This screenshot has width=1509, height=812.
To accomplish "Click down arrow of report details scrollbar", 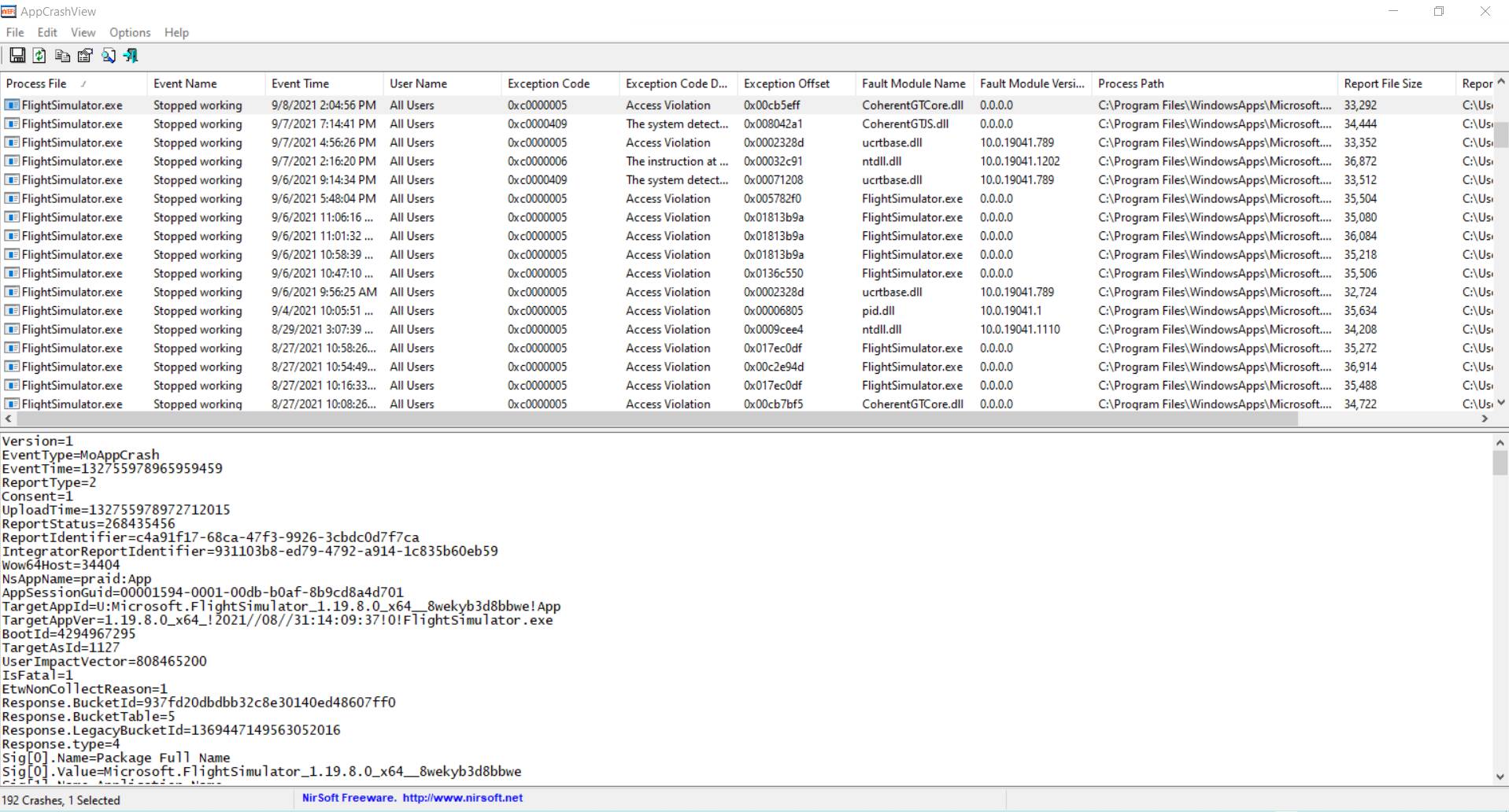I will (1501, 777).
